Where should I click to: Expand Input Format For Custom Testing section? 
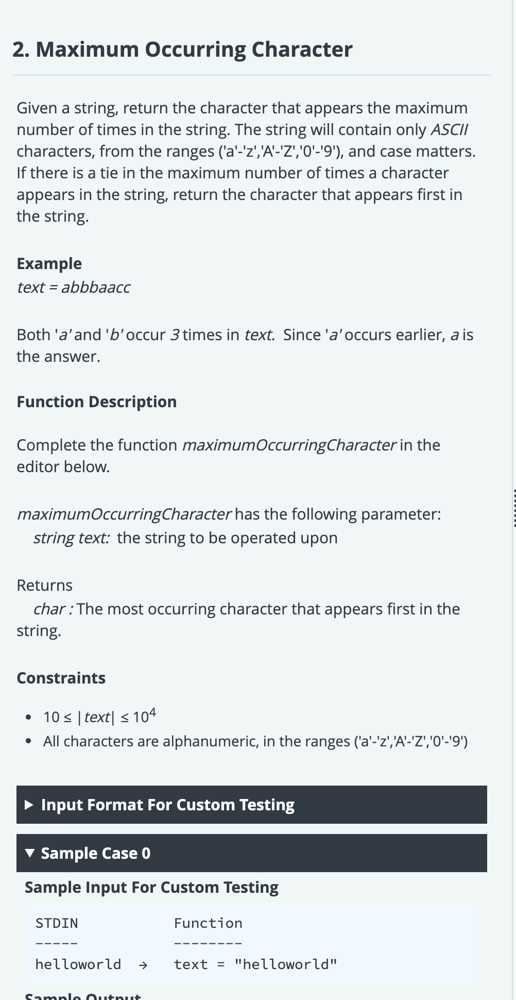(x=251, y=804)
